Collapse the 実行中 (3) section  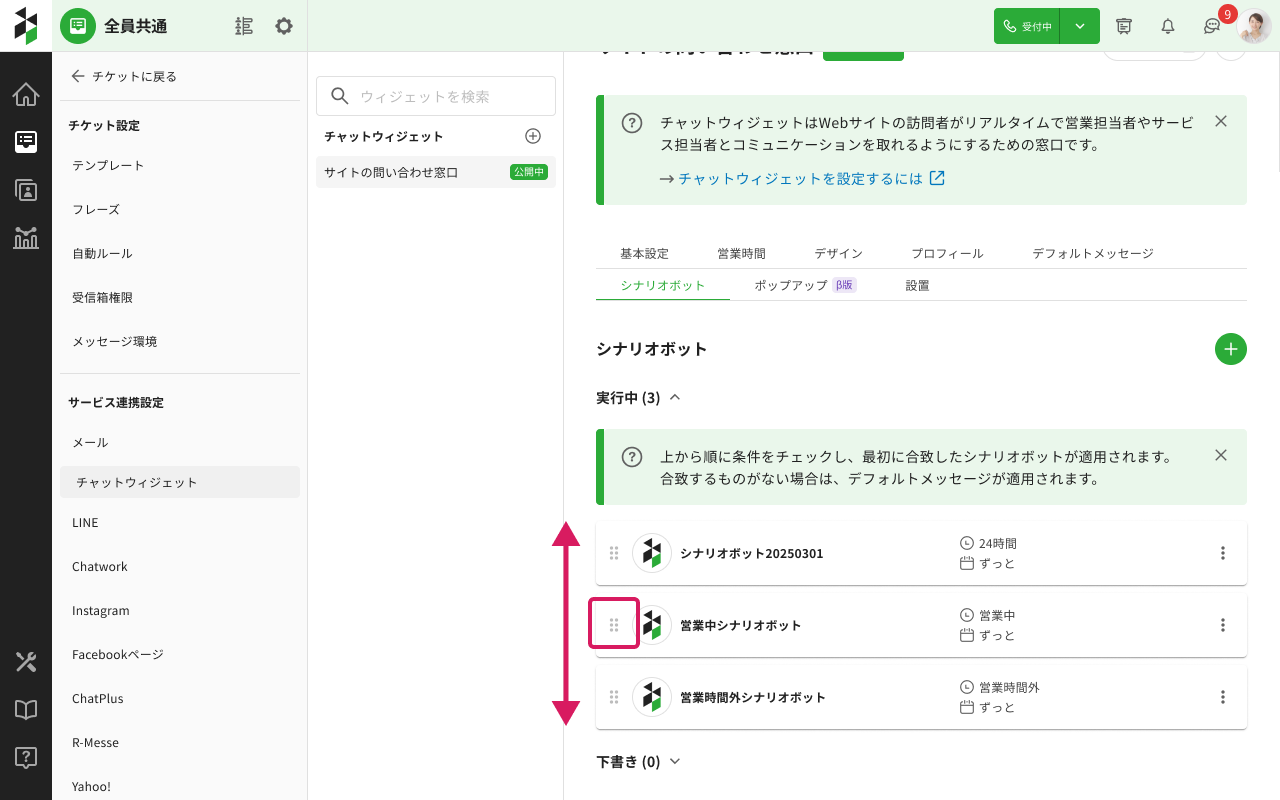pos(674,398)
